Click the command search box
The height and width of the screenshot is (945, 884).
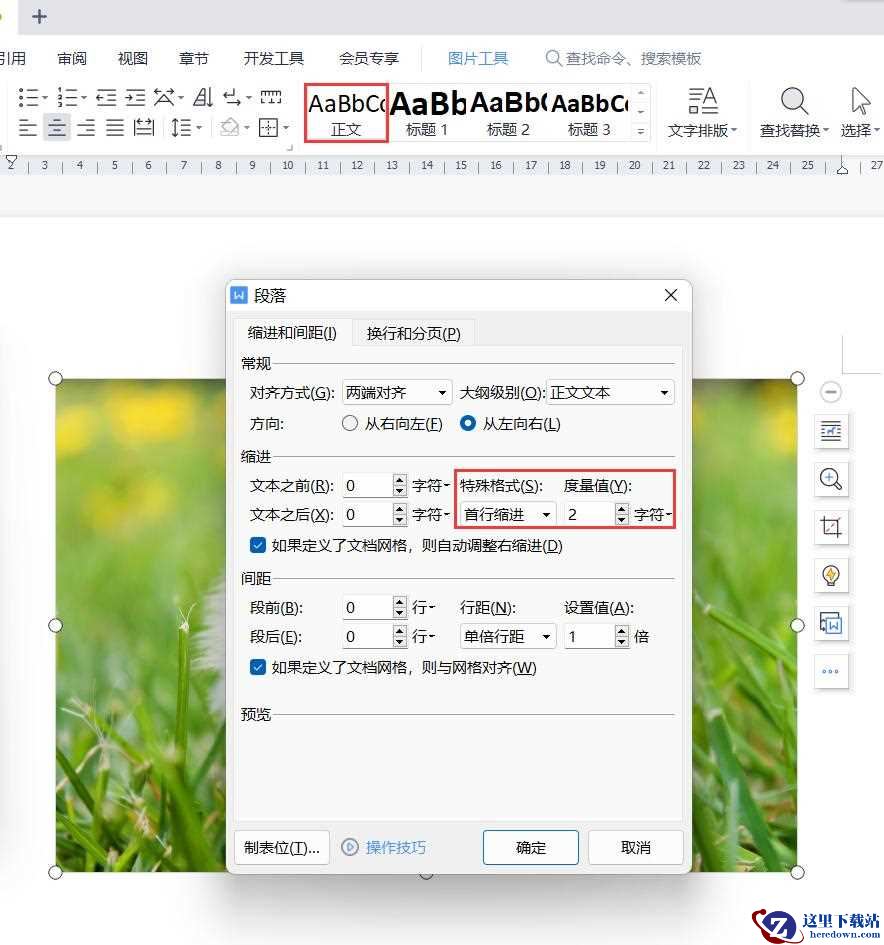pyautogui.click(x=624, y=58)
